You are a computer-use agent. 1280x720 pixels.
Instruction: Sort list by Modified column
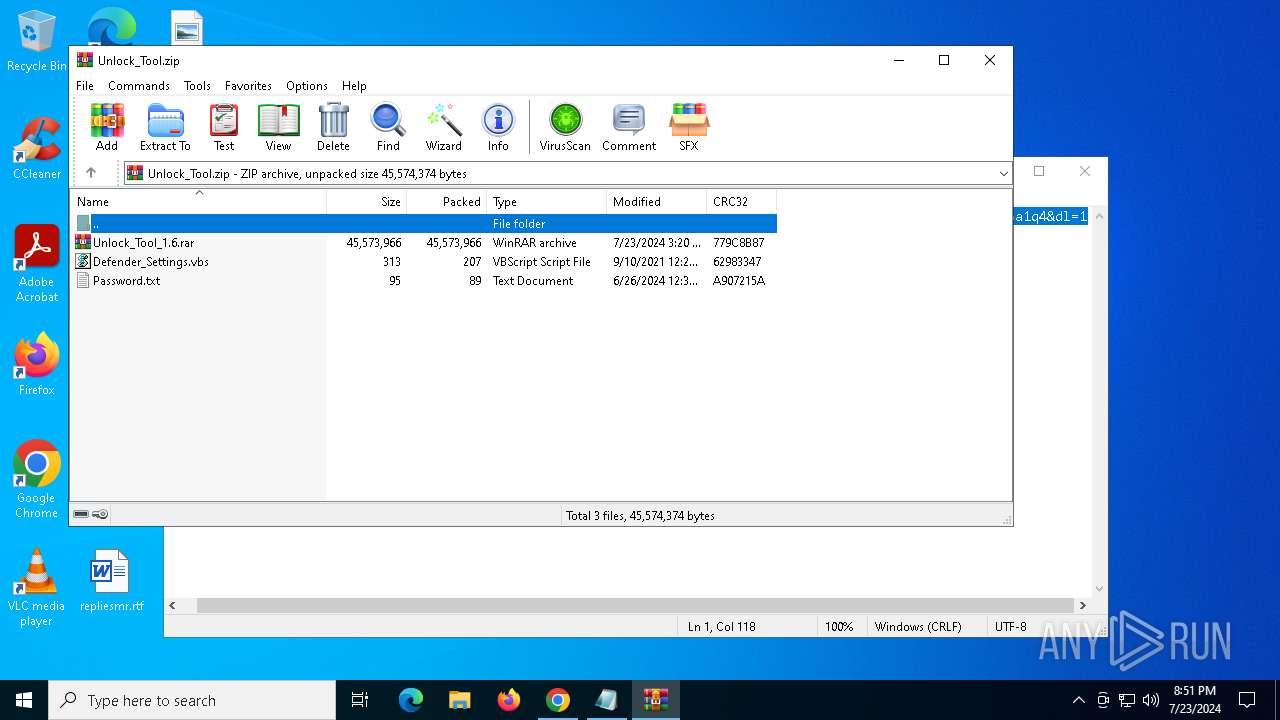point(657,202)
